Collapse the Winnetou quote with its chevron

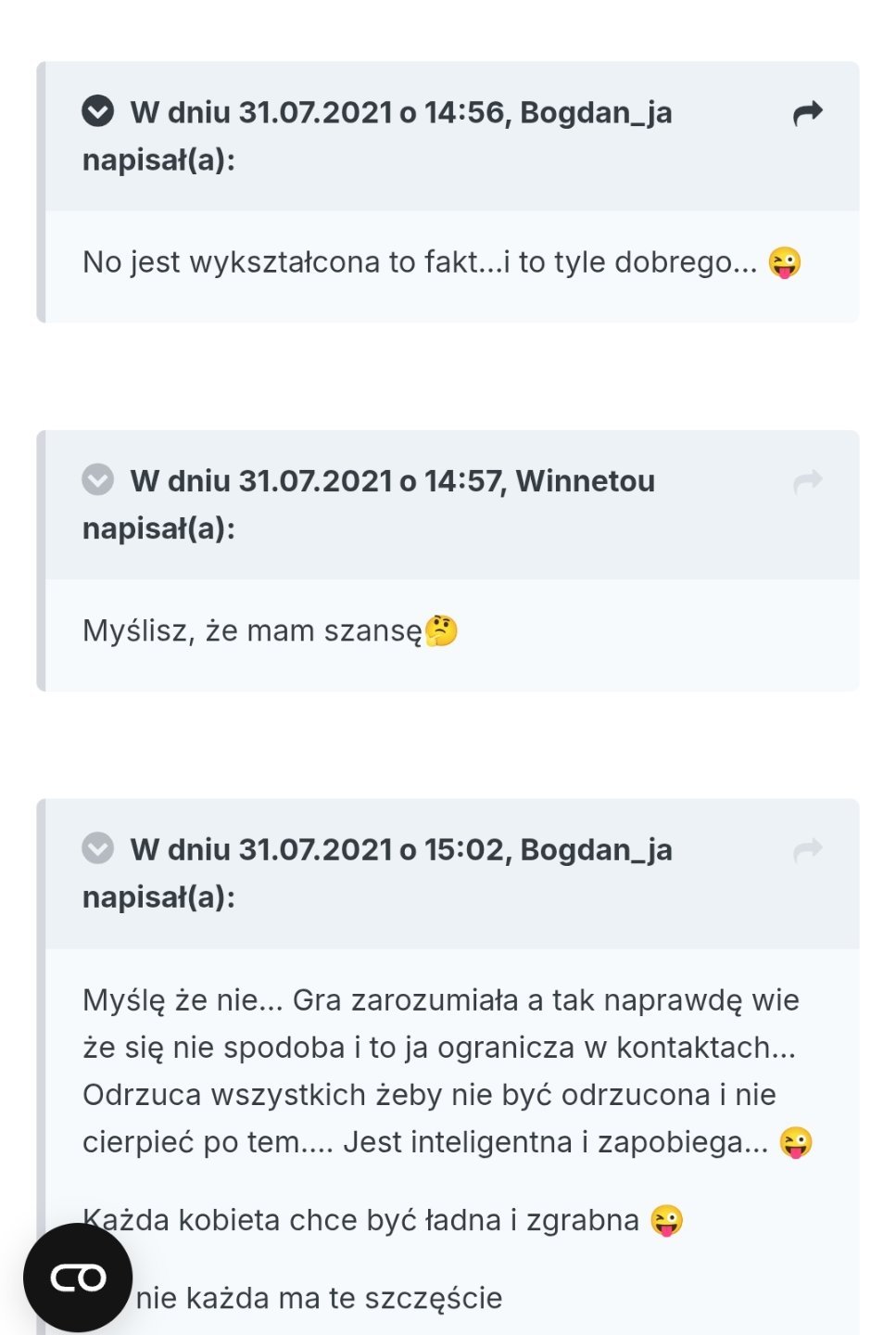pyautogui.click(x=97, y=480)
